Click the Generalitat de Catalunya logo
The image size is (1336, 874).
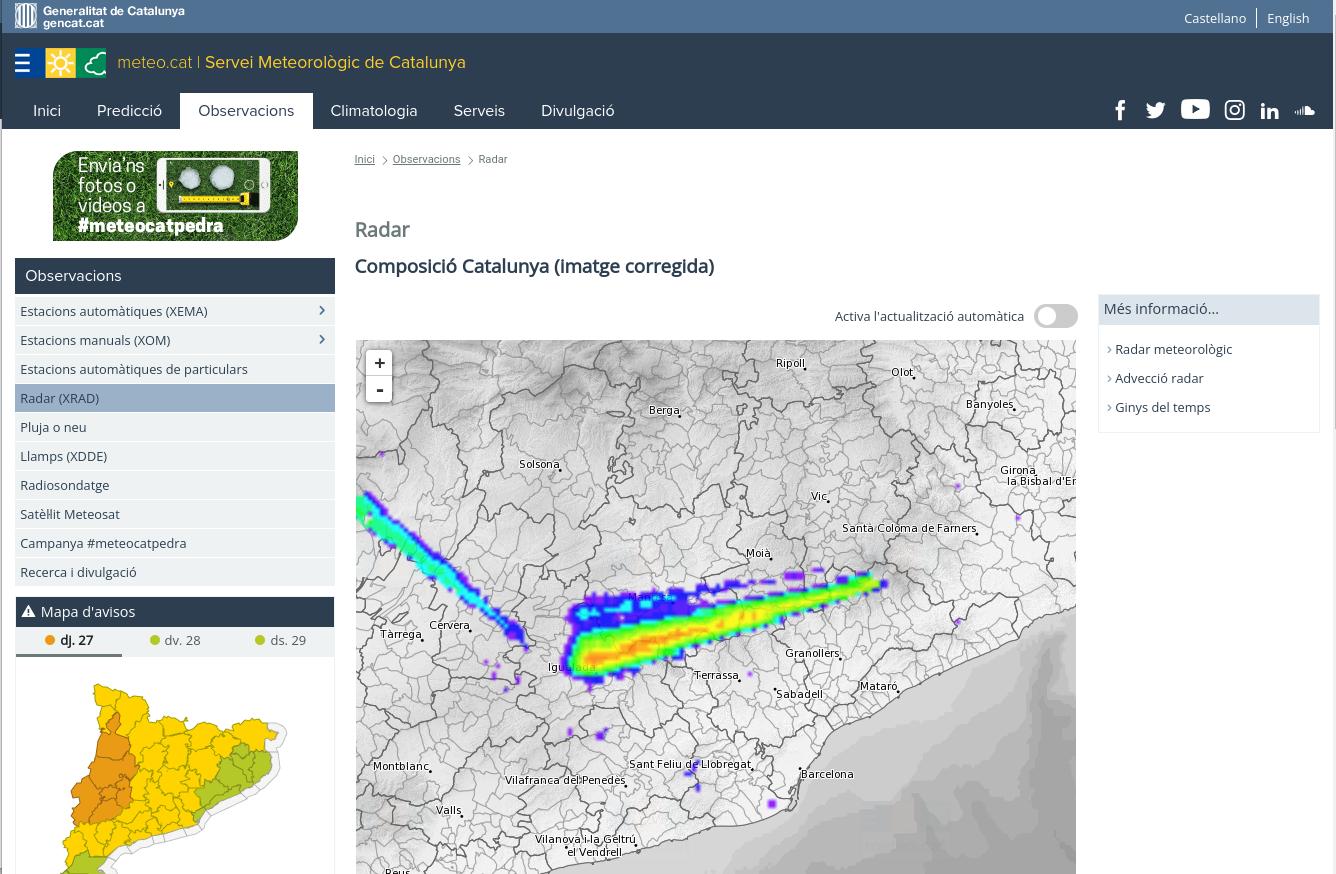click(100, 17)
